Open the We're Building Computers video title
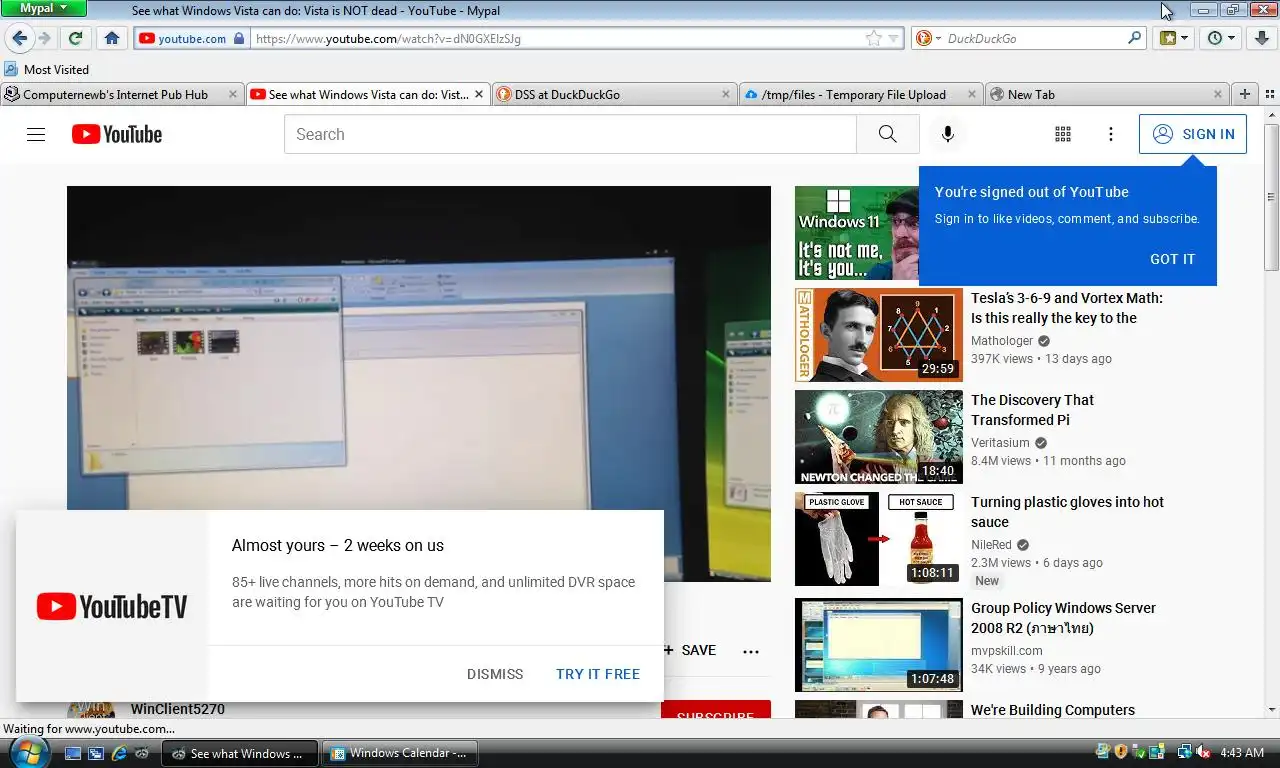Viewport: 1280px width, 768px height. click(x=1053, y=710)
